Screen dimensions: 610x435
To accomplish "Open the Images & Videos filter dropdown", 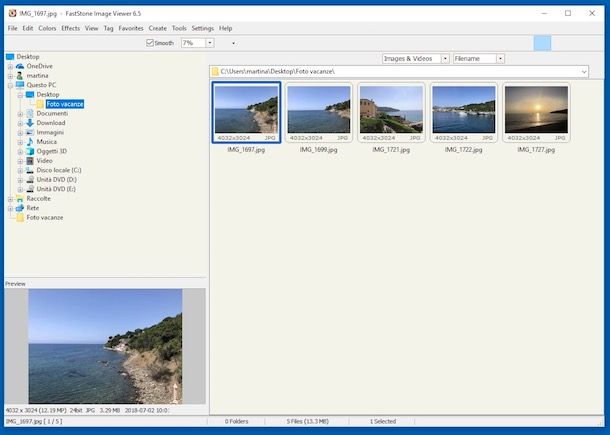I will (445, 59).
